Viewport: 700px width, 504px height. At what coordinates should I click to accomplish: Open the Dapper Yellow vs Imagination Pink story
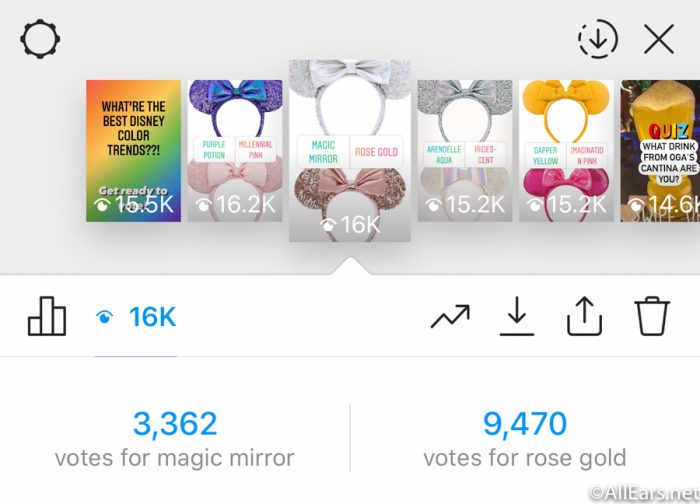(566, 151)
